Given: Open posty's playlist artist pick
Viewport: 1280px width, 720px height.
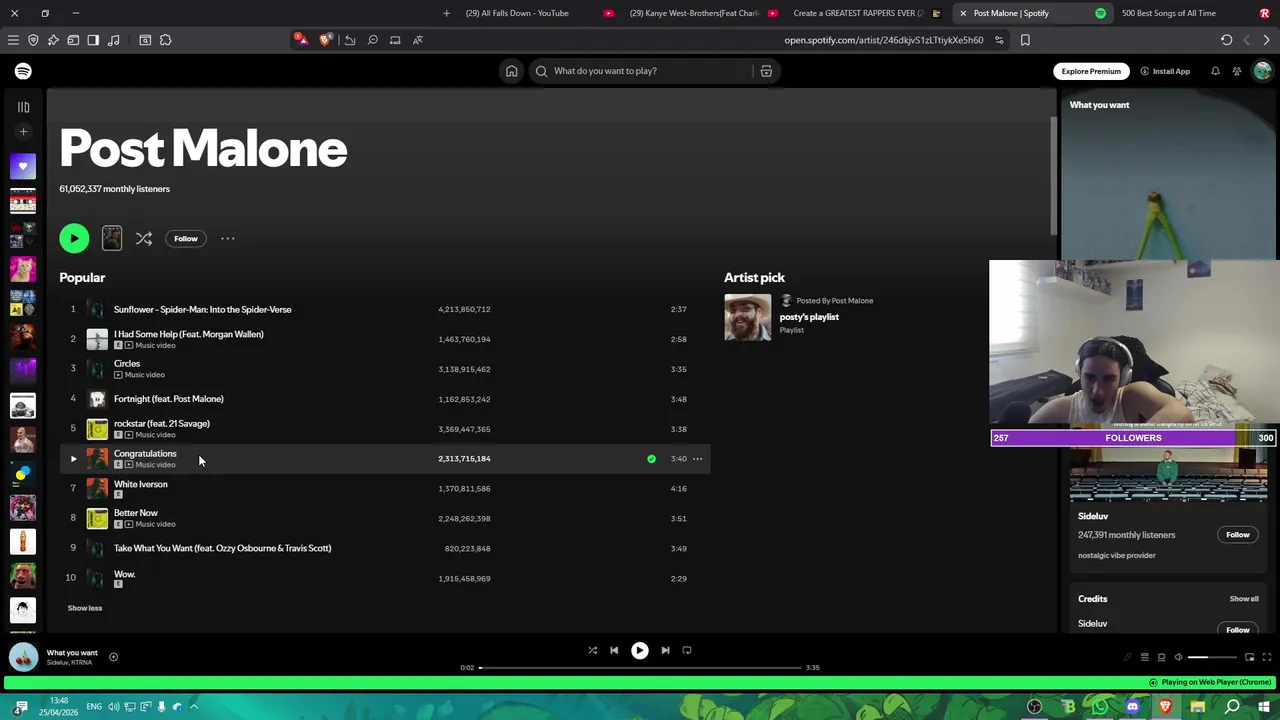Looking at the screenshot, I should point(809,317).
